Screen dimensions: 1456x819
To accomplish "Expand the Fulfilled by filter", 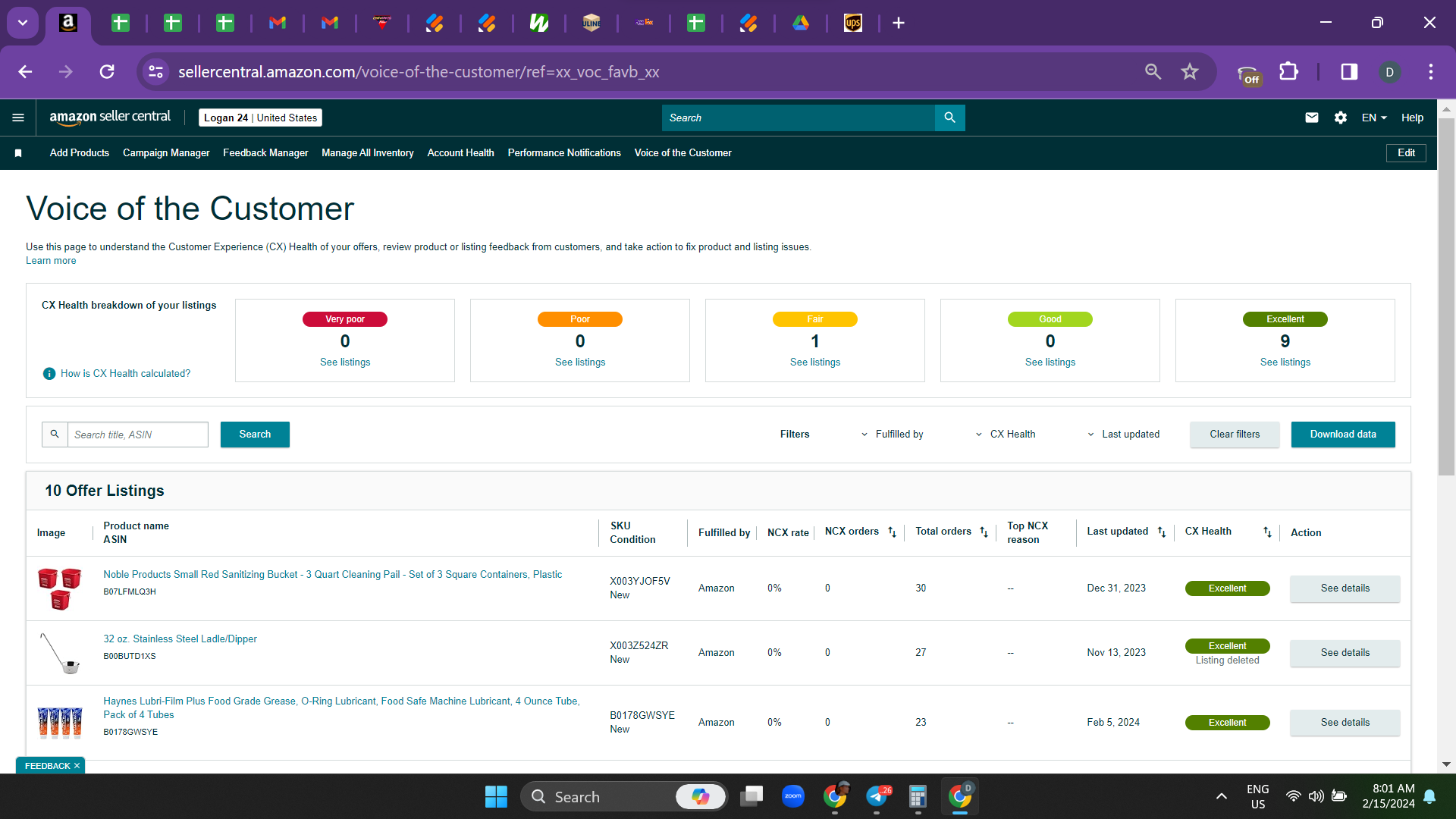I will pyautogui.click(x=892, y=435).
